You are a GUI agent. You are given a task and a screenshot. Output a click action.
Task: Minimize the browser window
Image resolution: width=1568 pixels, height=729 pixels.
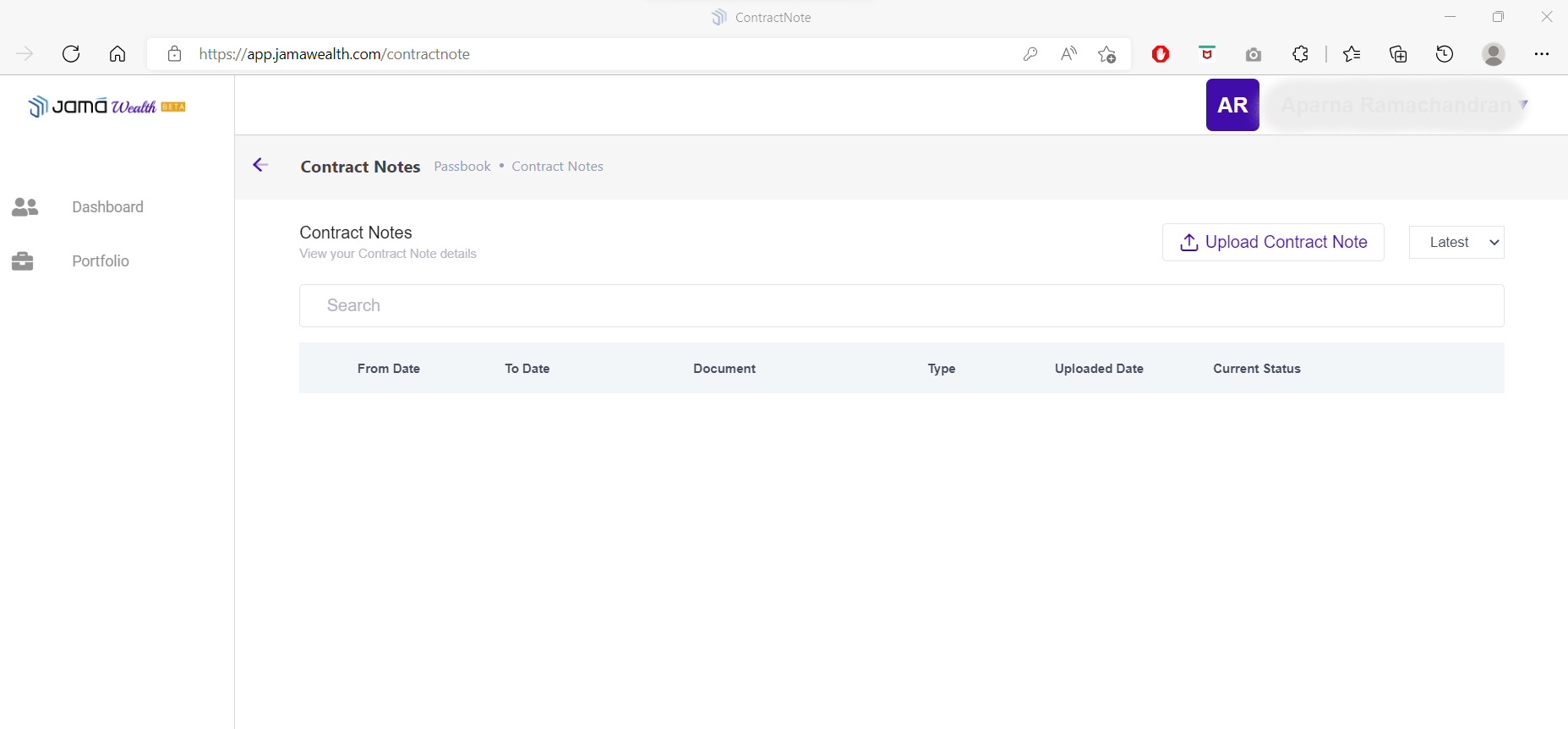1451,17
